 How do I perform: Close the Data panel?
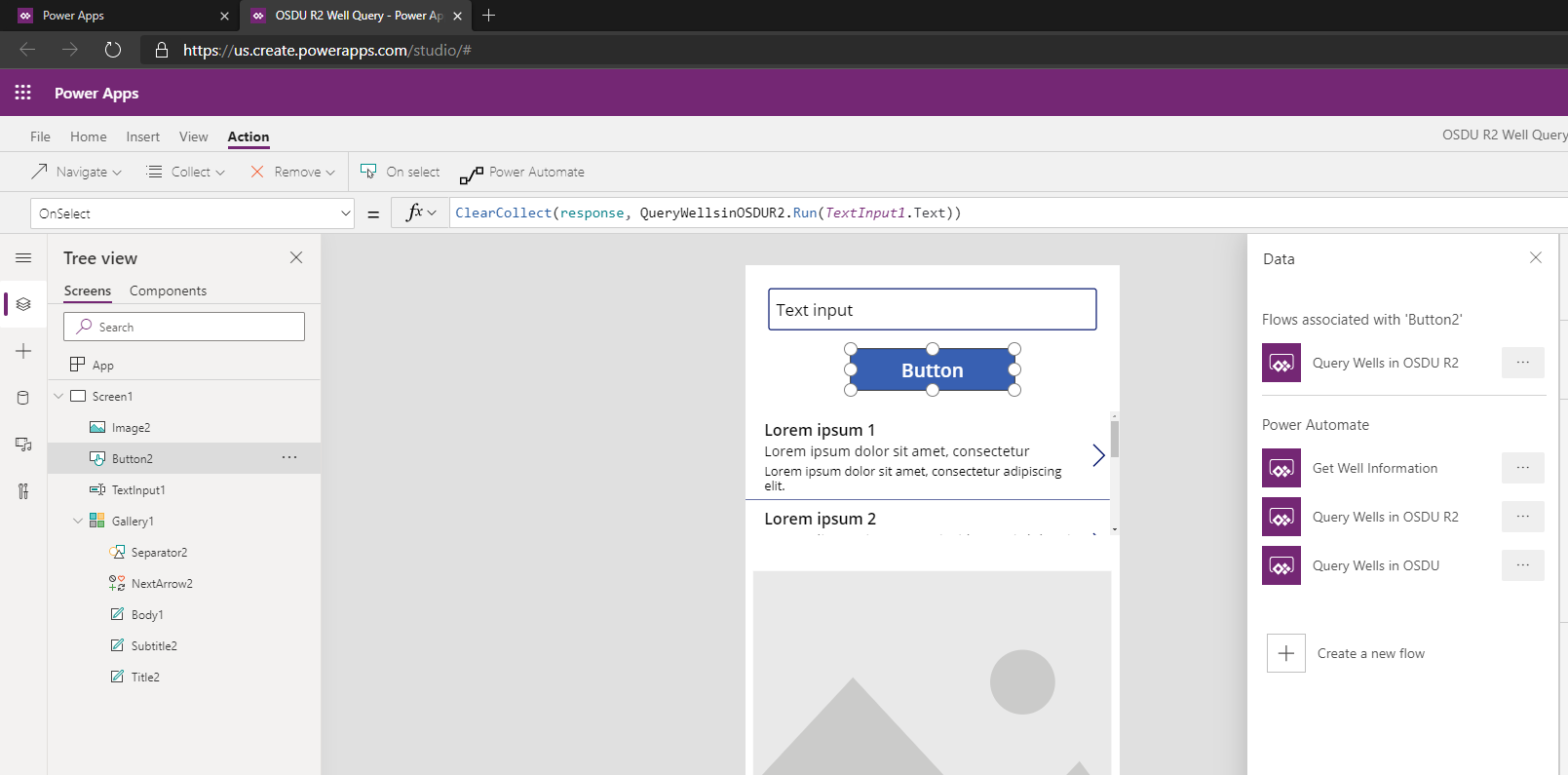(1536, 257)
